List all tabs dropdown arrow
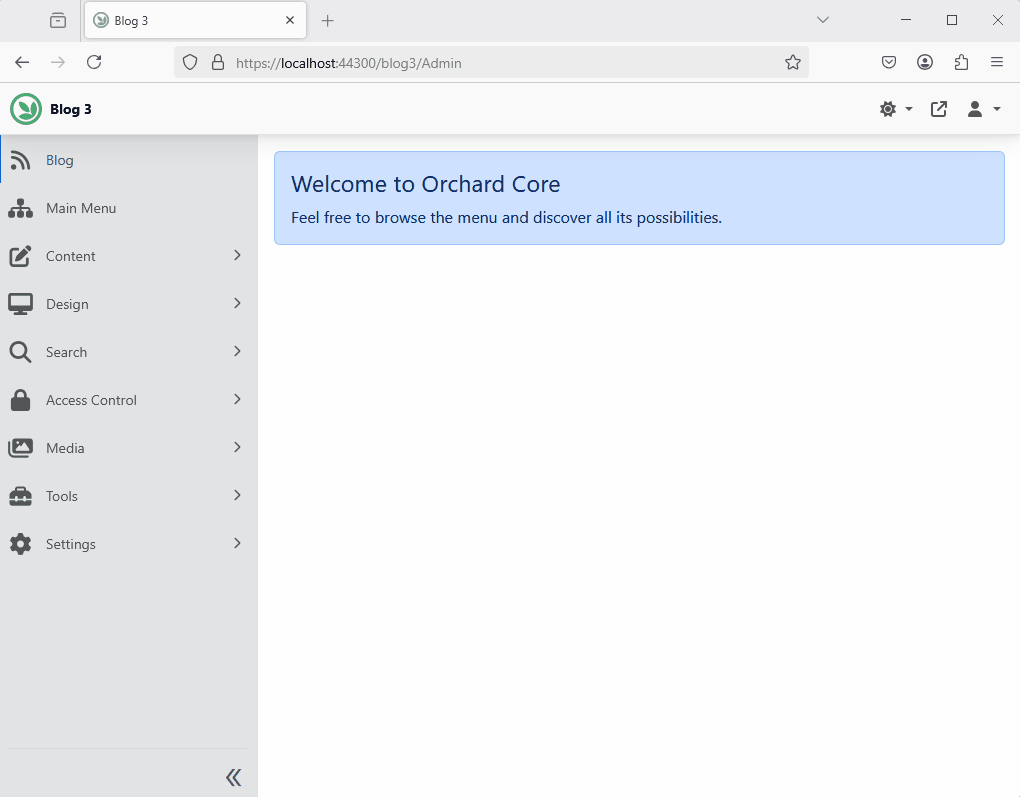Image resolution: width=1020 pixels, height=797 pixels. [x=823, y=20]
